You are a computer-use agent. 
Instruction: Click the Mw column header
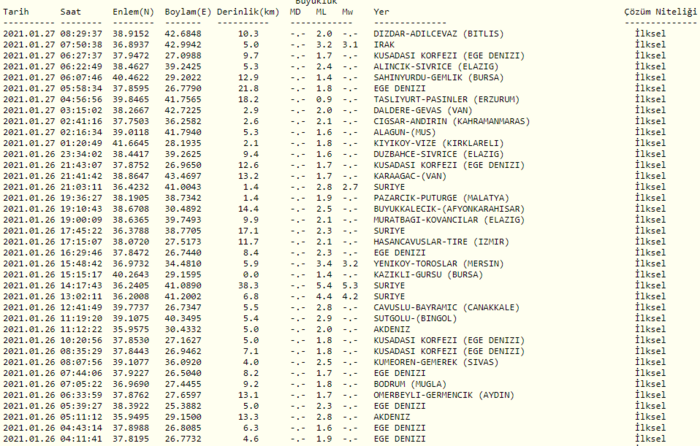pos(347,12)
